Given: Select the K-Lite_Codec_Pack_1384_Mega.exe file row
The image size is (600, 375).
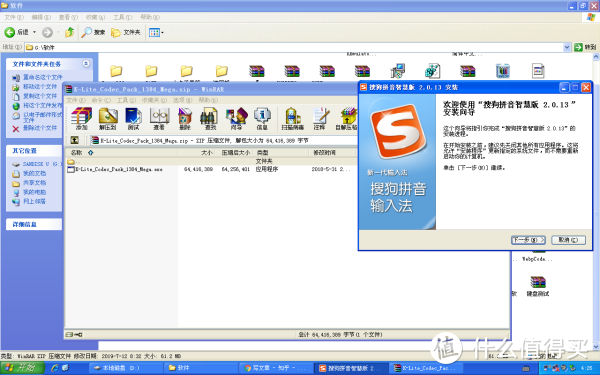Looking at the screenshot, I should [210, 169].
